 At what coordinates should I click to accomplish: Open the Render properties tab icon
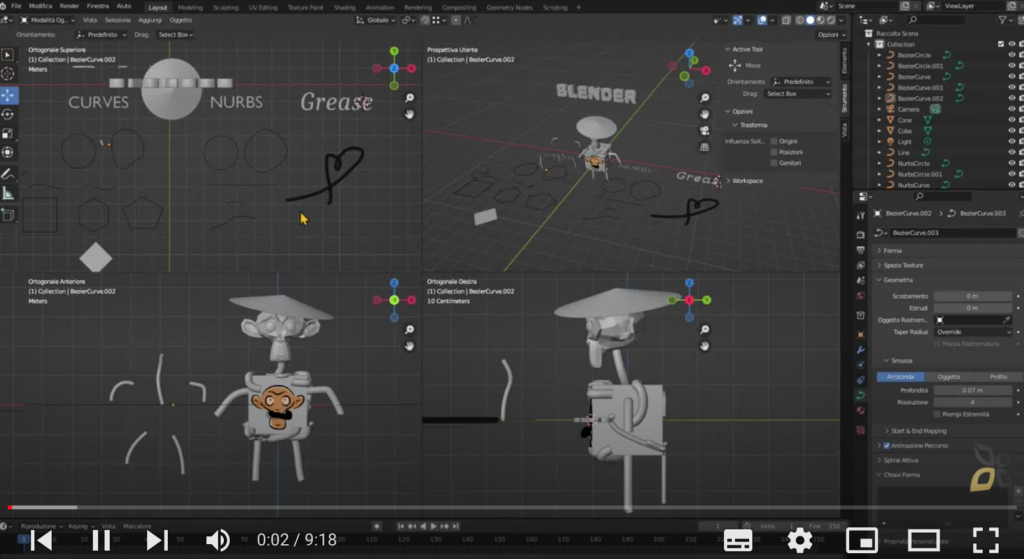coord(860,234)
